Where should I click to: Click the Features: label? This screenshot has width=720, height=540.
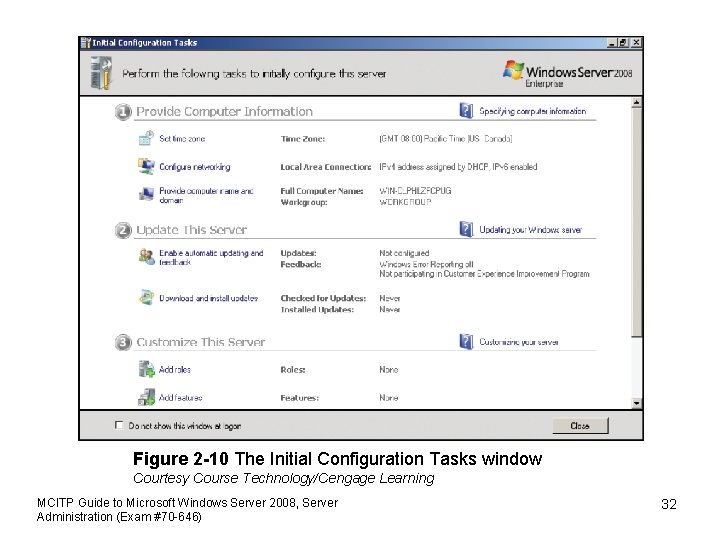(x=299, y=398)
